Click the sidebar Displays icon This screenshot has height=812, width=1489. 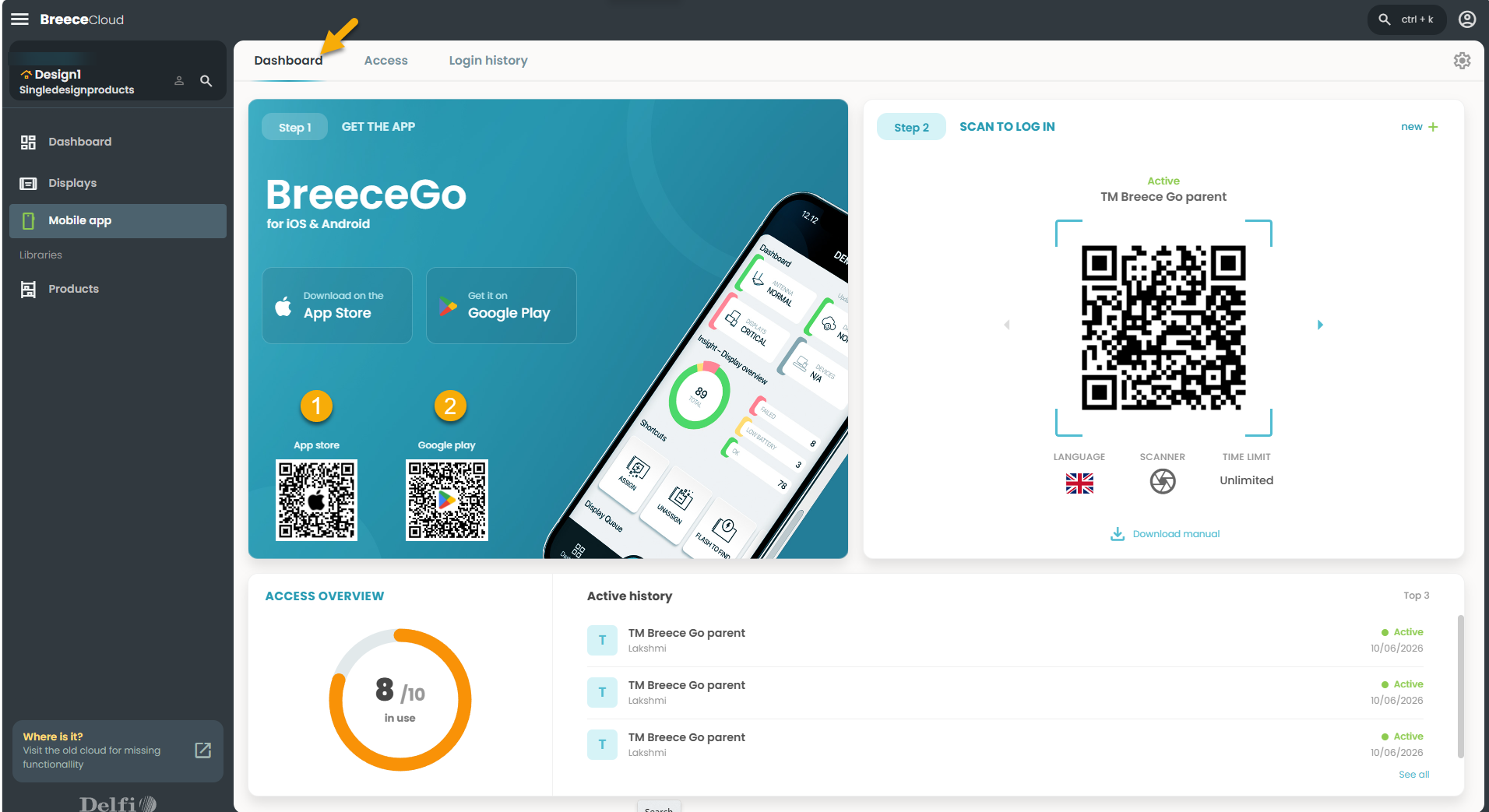pyautogui.click(x=28, y=183)
